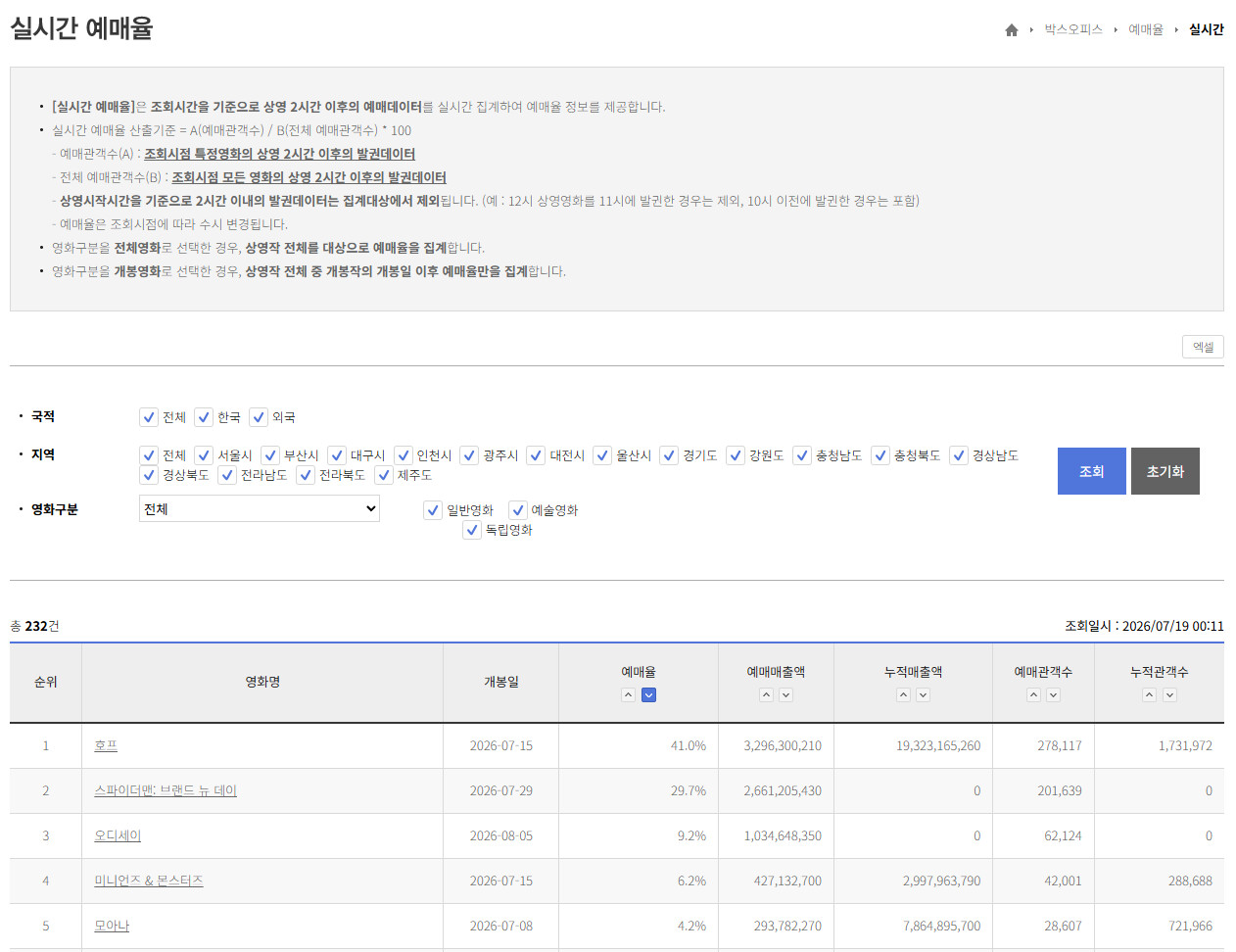
Task: Toggle 강원도 region checkbox
Action: (x=736, y=455)
